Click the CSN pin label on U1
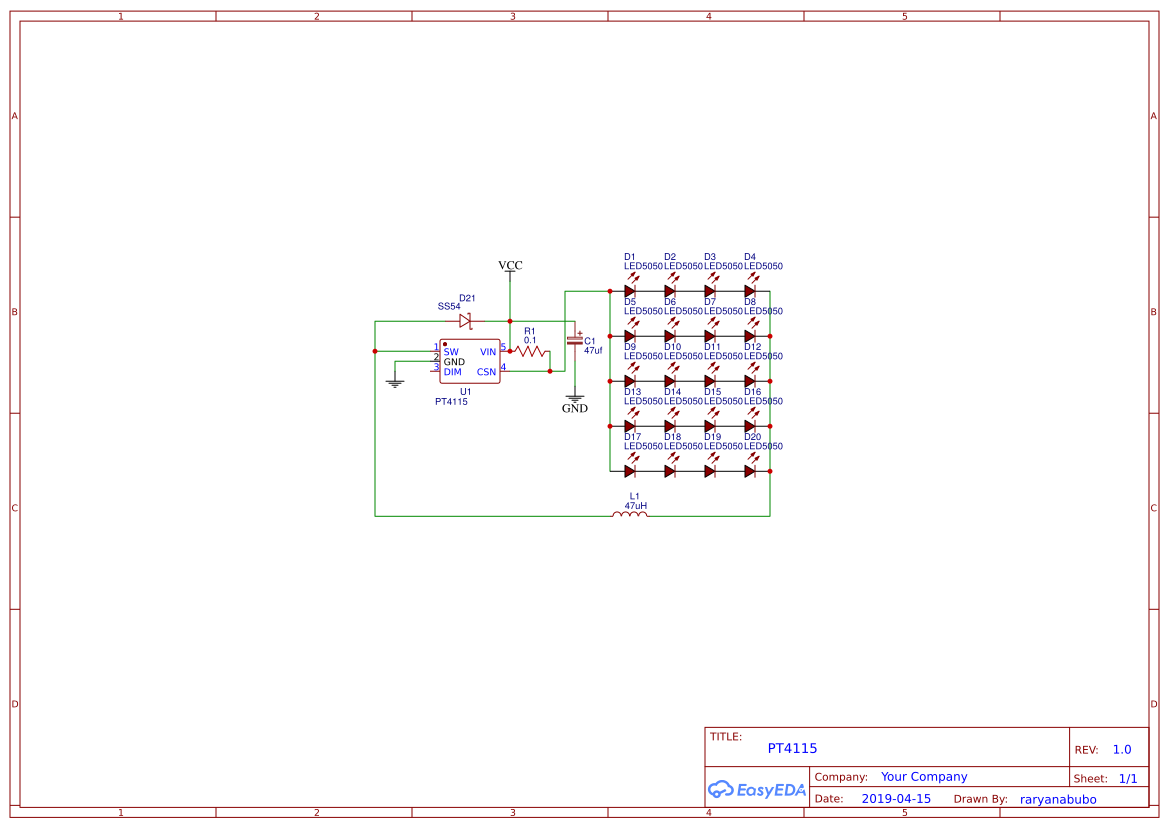Viewport: 1169px width, 828px height. (x=486, y=371)
